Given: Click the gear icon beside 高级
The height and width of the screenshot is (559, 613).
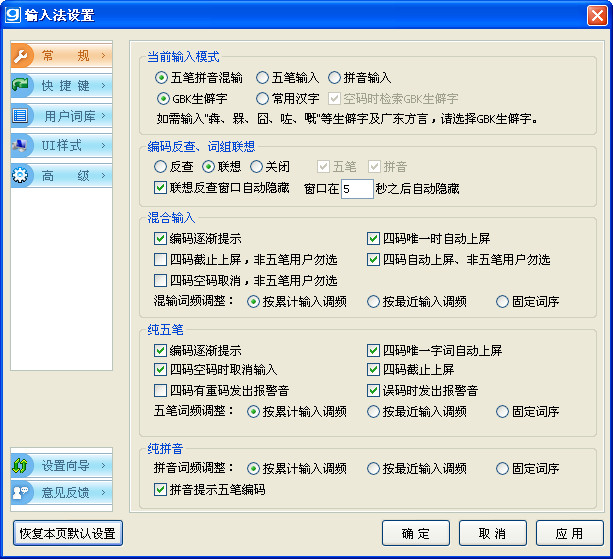Looking at the screenshot, I should point(20,175).
